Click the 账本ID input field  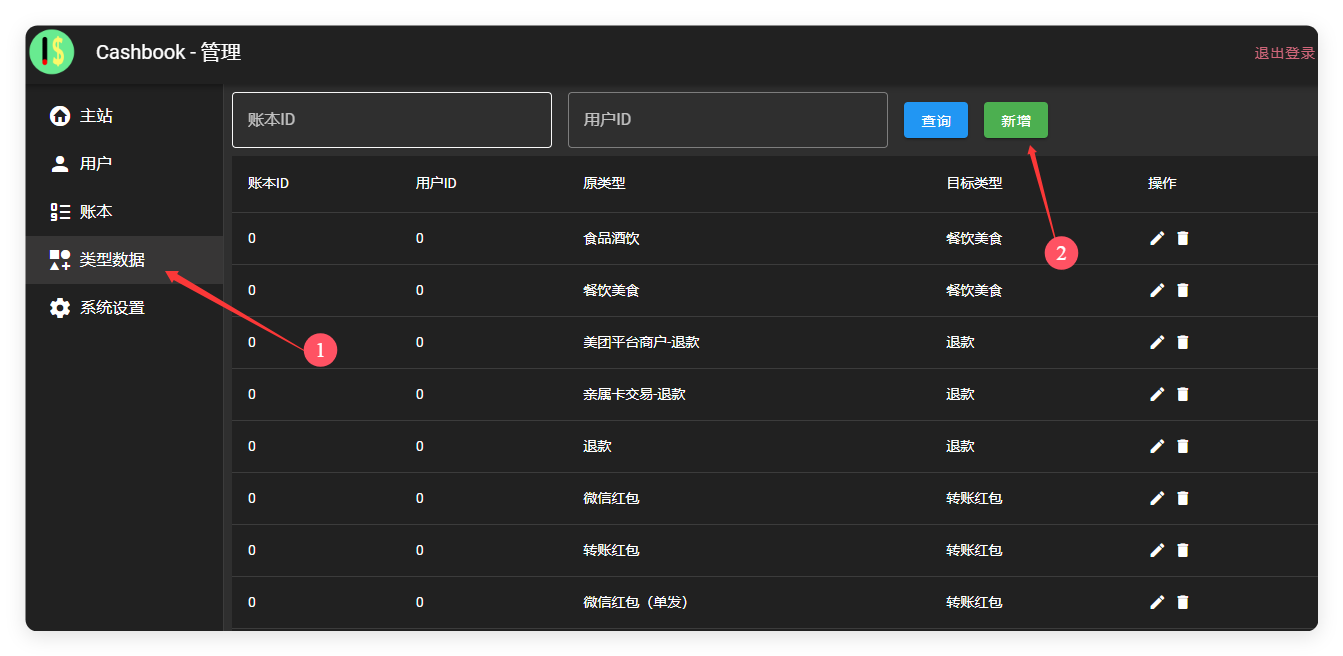(x=391, y=119)
